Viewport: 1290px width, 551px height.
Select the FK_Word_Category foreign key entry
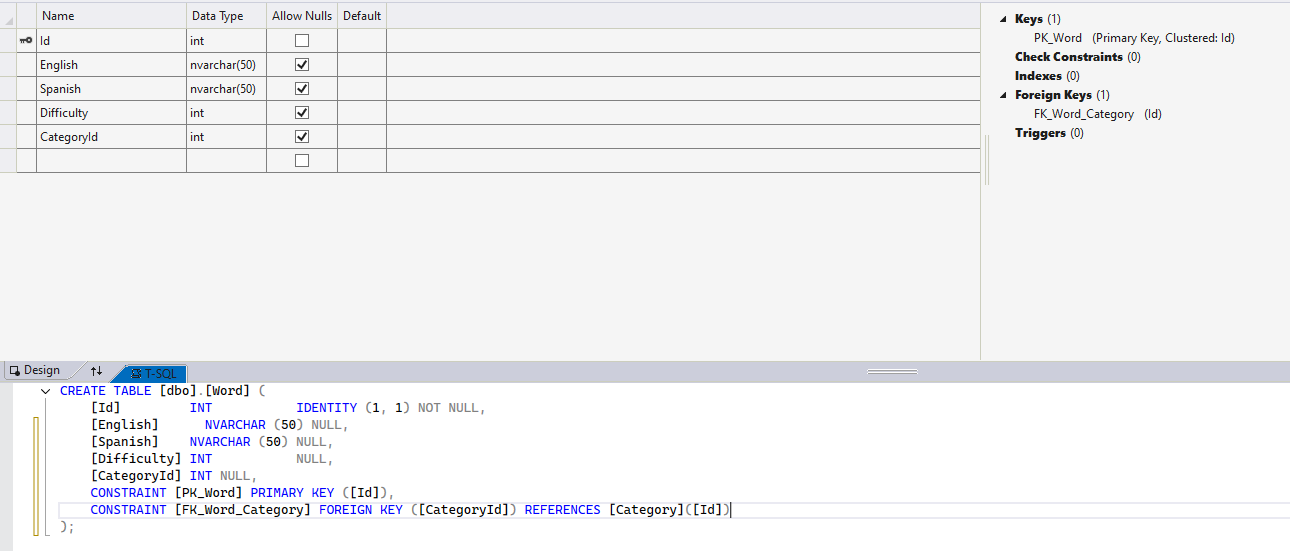[x=1098, y=114]
